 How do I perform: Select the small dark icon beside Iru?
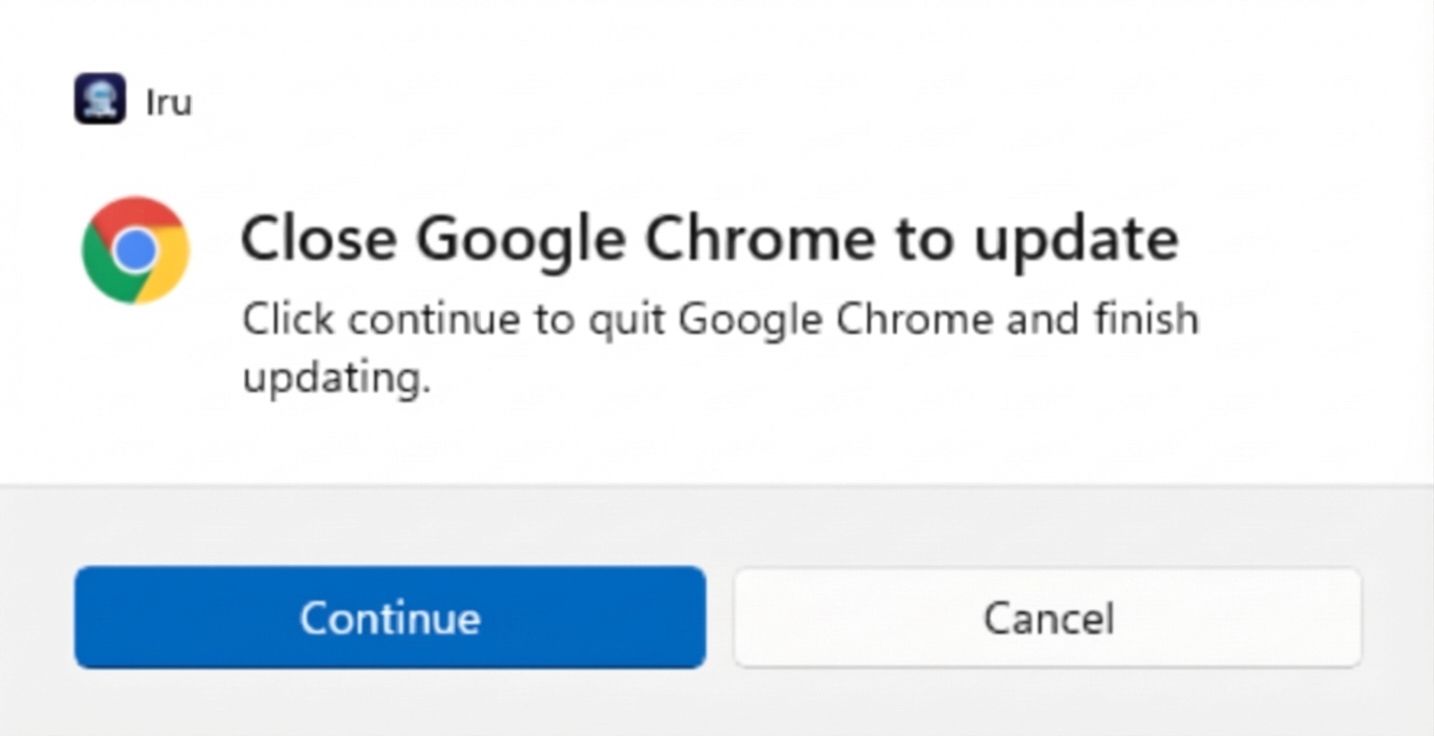coord(100,99)
